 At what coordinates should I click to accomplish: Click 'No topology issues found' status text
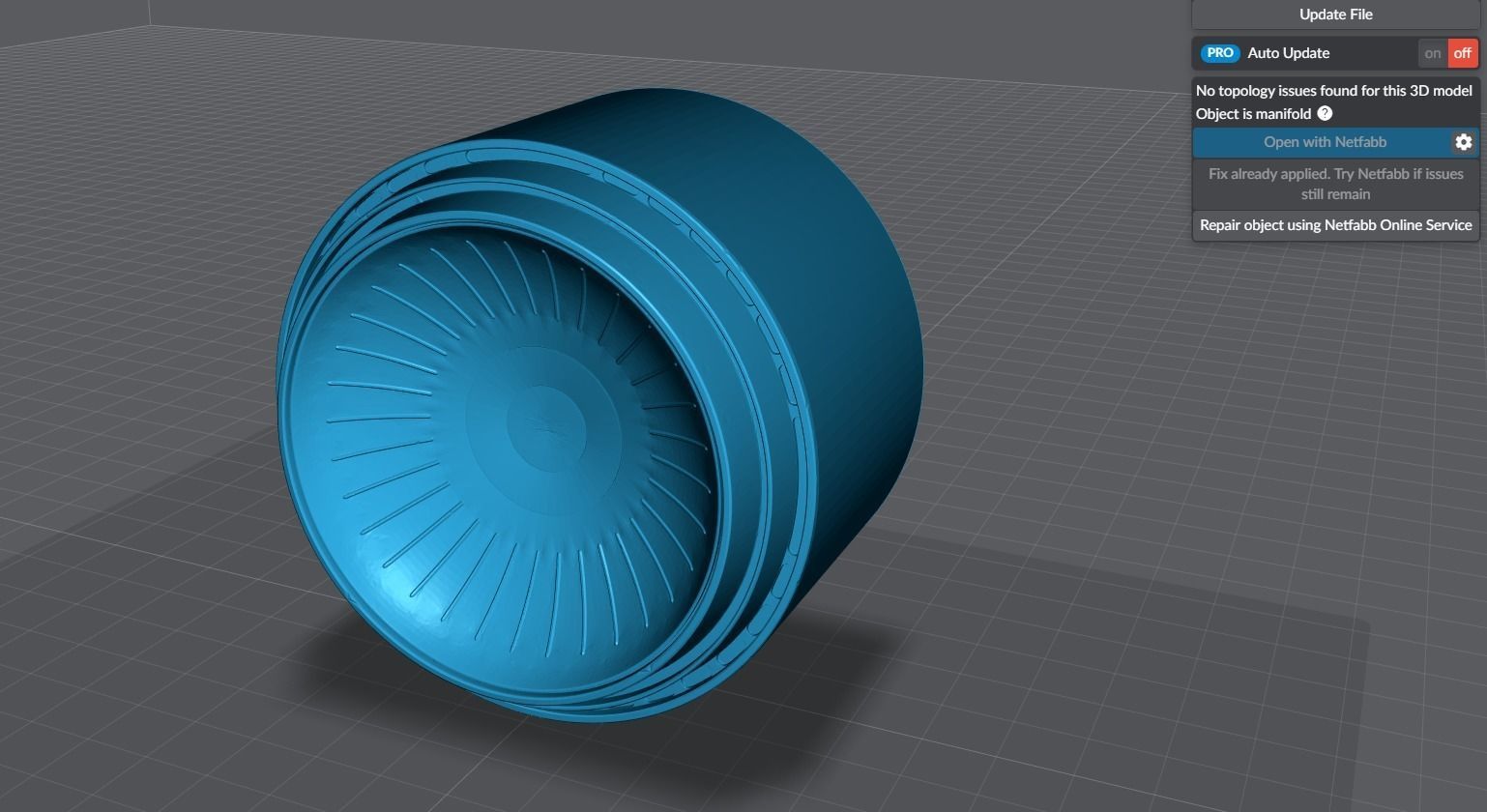(x=1333, y=90)
